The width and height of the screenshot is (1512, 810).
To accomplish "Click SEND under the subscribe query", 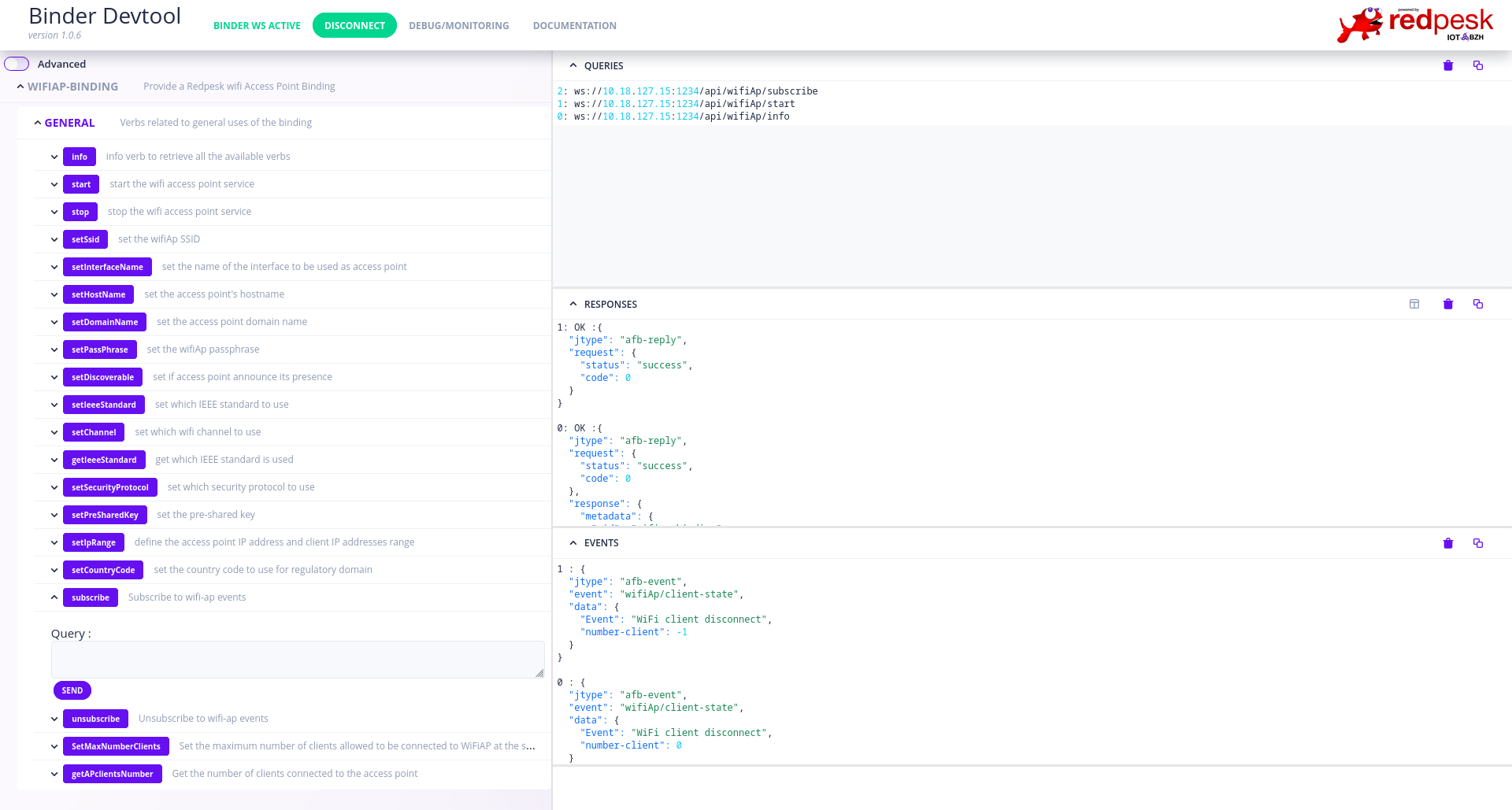I will (x=72, y=690).
